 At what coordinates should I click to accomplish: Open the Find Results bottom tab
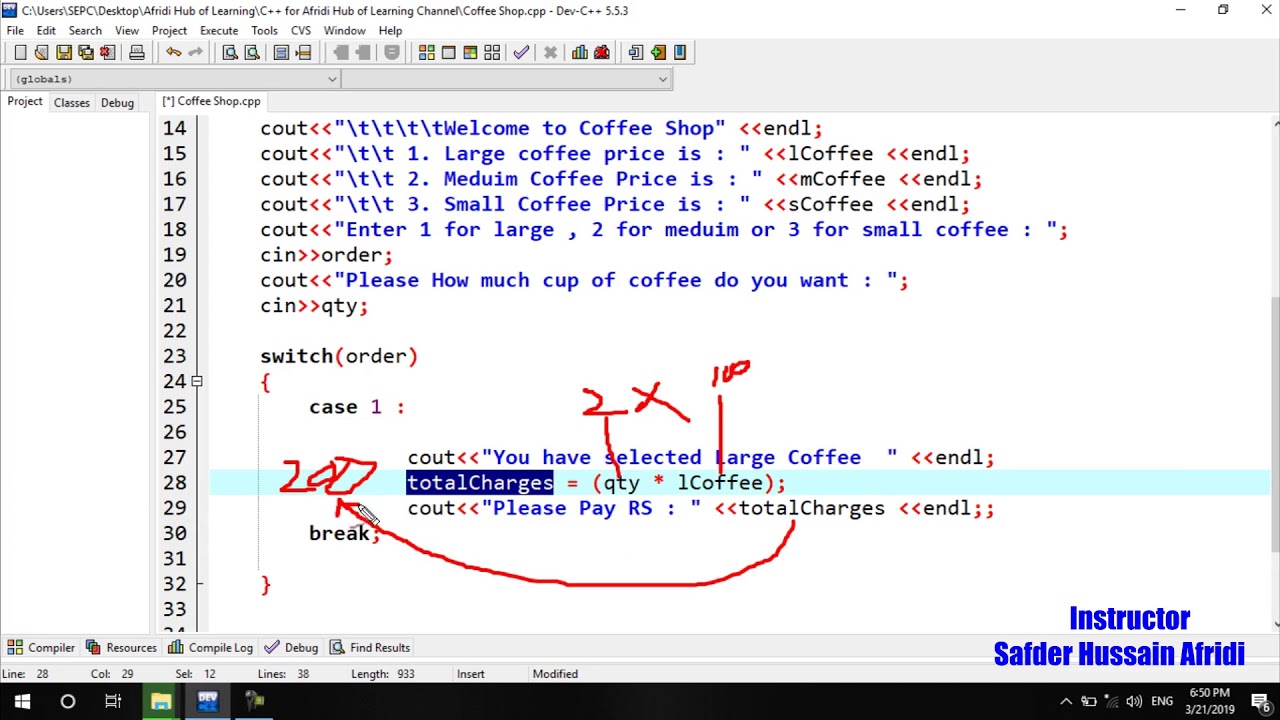[371, 647]
